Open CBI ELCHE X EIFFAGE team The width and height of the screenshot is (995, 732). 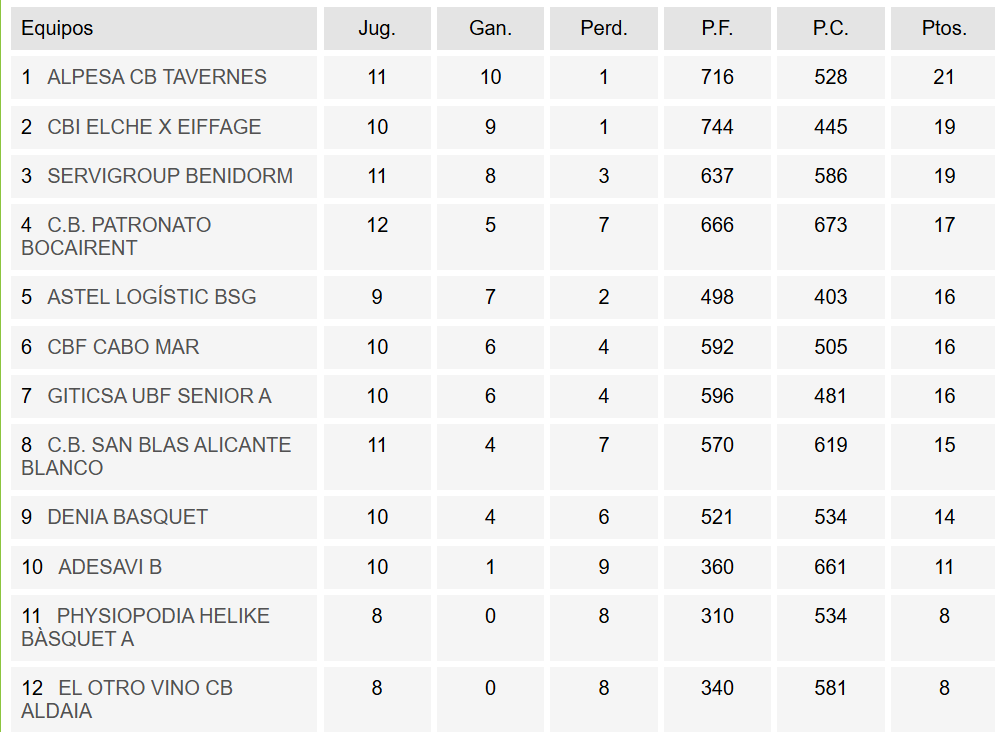[x=154, y=127]
